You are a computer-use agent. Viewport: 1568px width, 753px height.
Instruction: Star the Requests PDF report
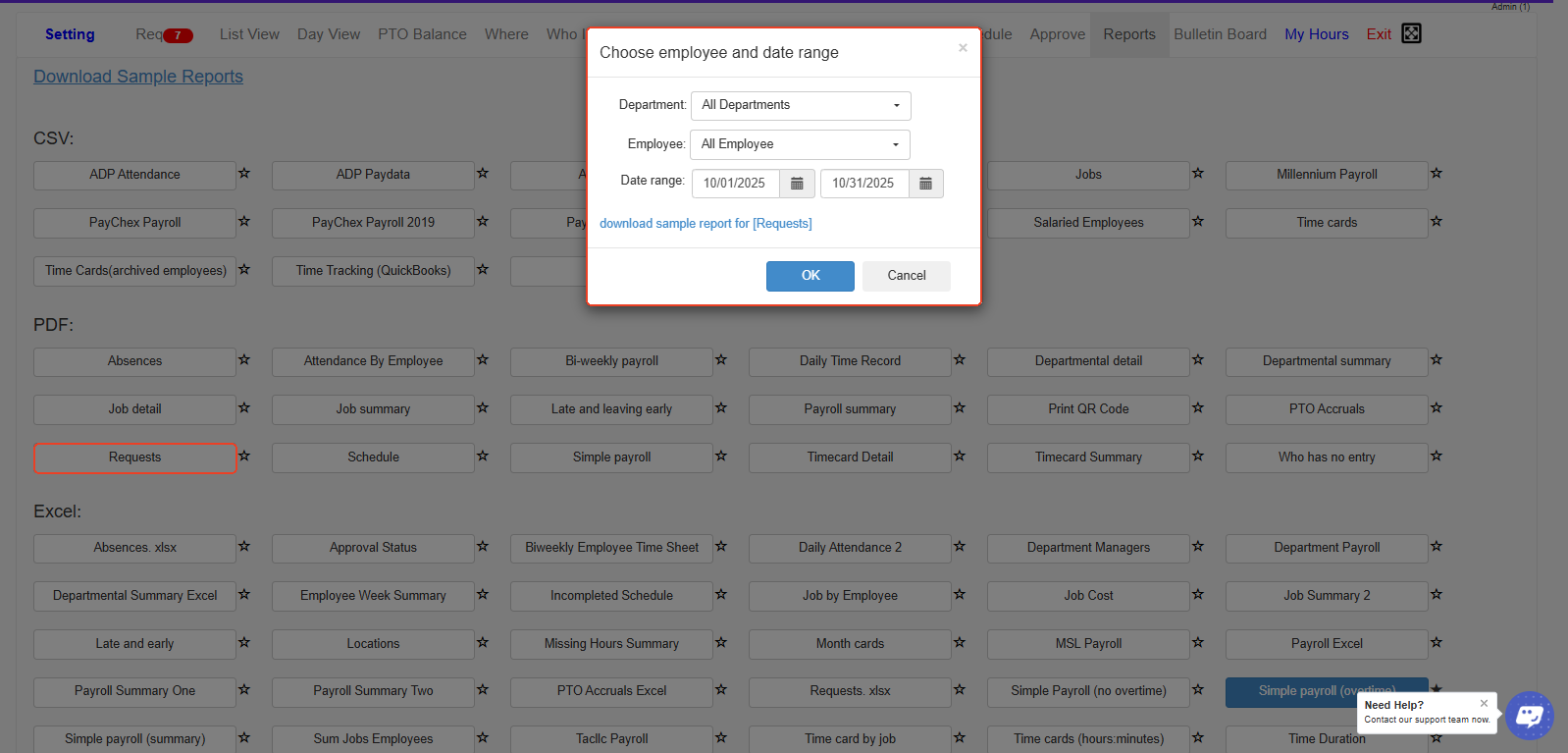pos(244,457)
